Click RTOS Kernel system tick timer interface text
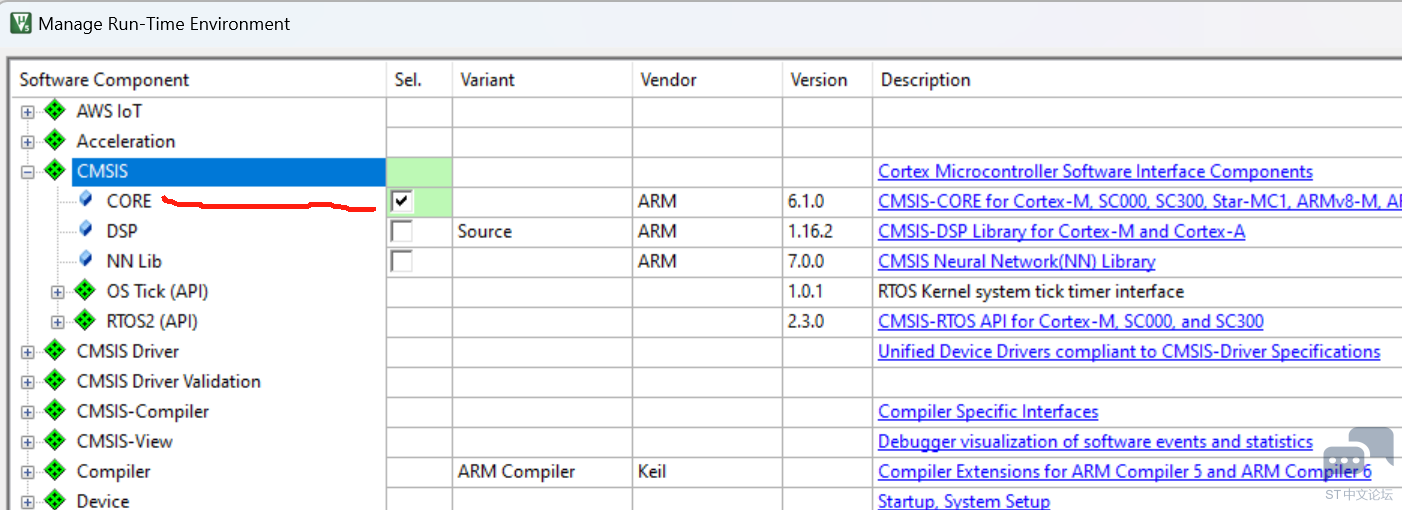The height and width of the screenshot is (510, 1402). point(1031,291)
